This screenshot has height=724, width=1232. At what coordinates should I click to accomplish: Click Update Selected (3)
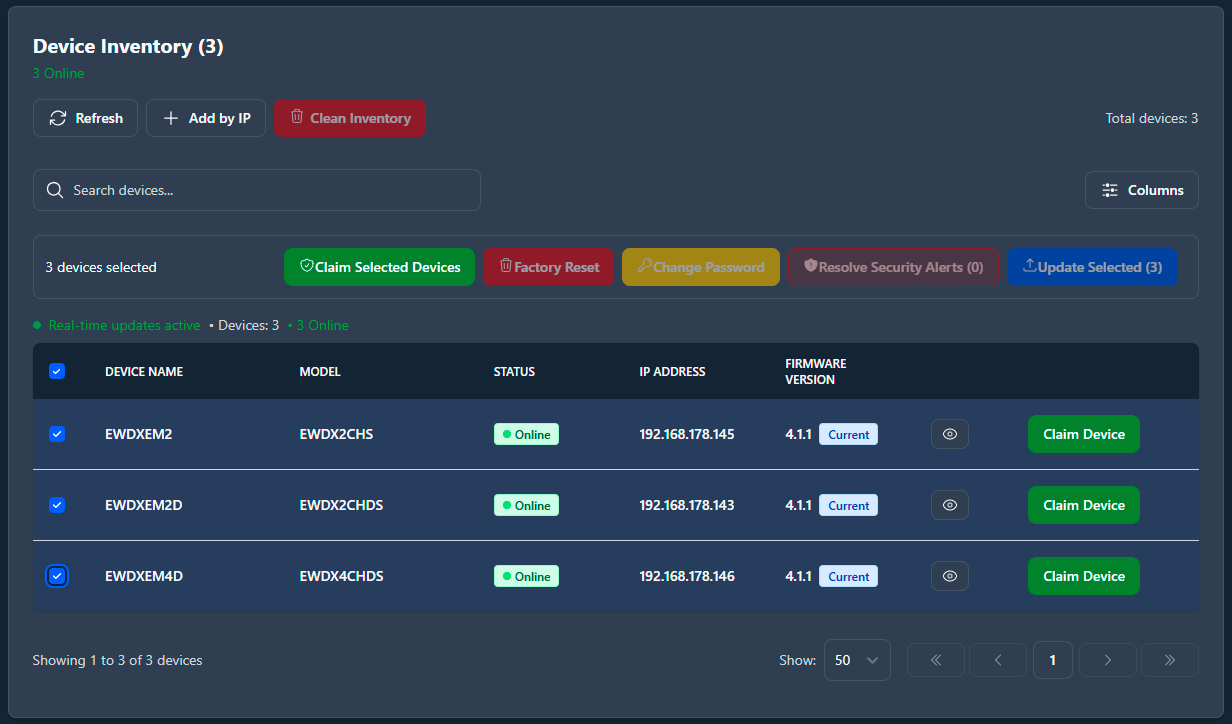pyautogui.click(x=1092, y=267)
